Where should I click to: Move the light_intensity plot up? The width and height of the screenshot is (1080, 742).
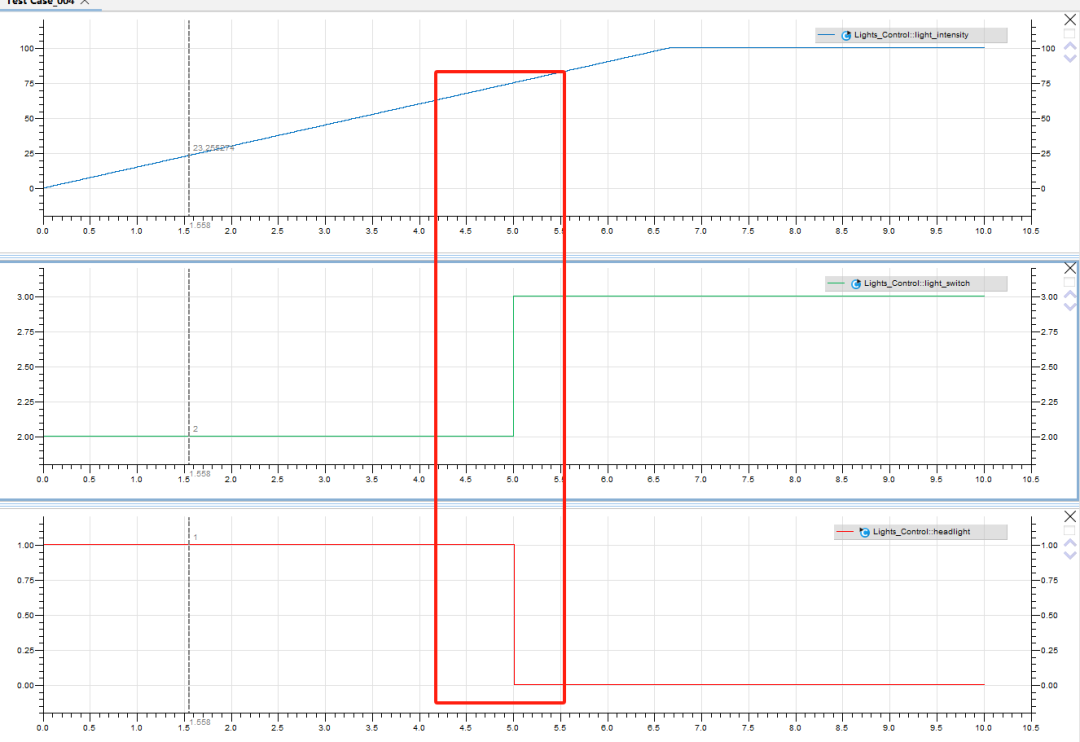pos(1070,46)
